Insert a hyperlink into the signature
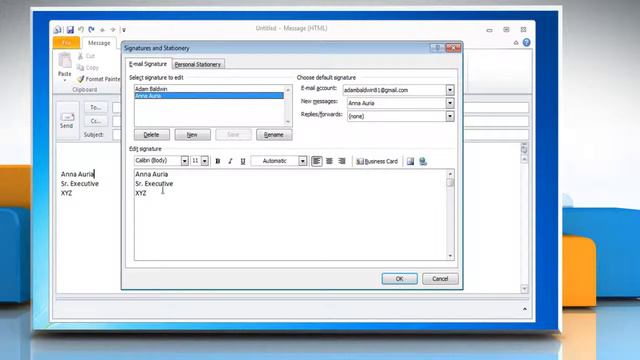The height and width of the screenshot is (360, 640). point(423,161)
